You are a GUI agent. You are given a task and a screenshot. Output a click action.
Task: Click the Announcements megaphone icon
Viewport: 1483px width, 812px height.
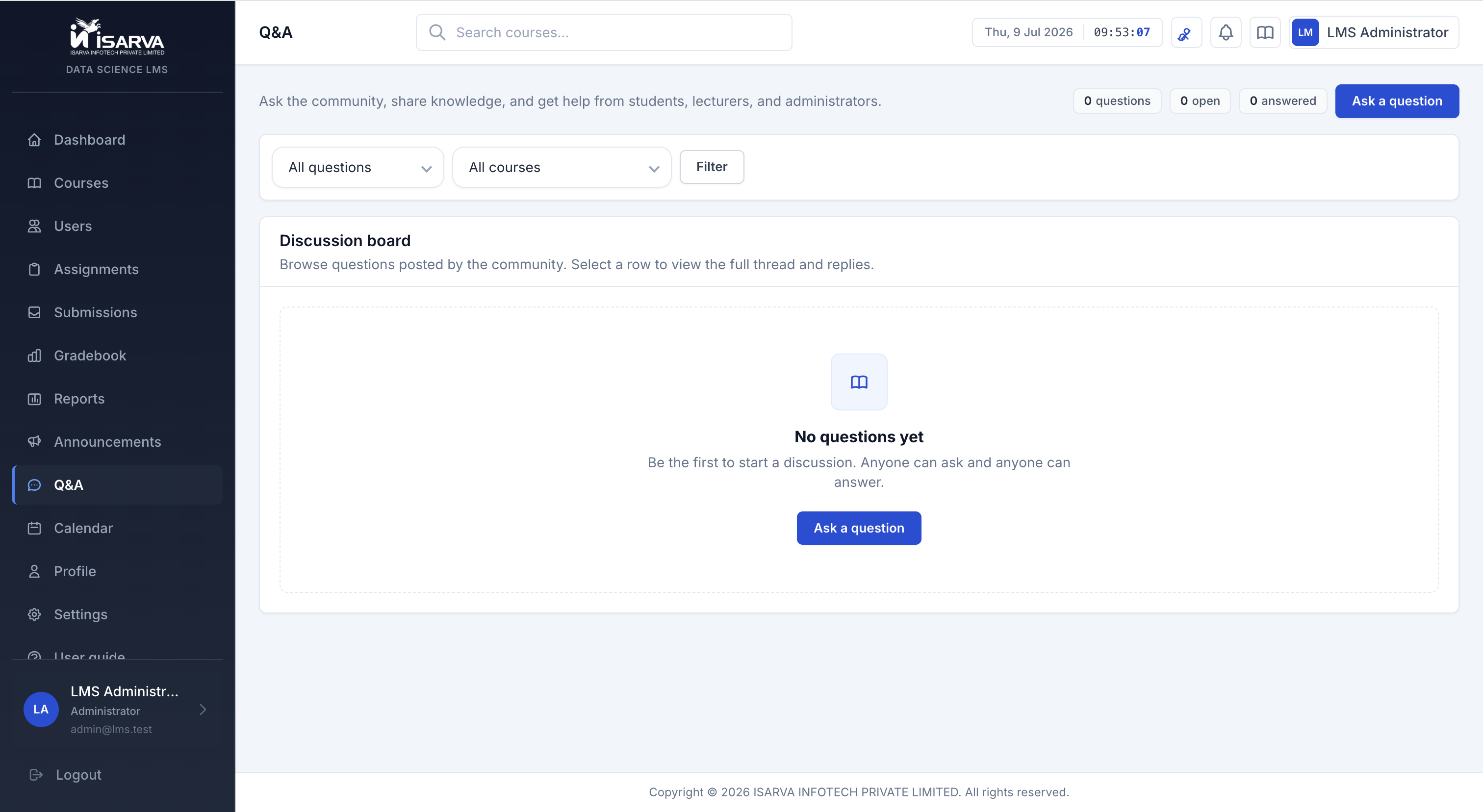pyautogui.click(x=34, y=442)
